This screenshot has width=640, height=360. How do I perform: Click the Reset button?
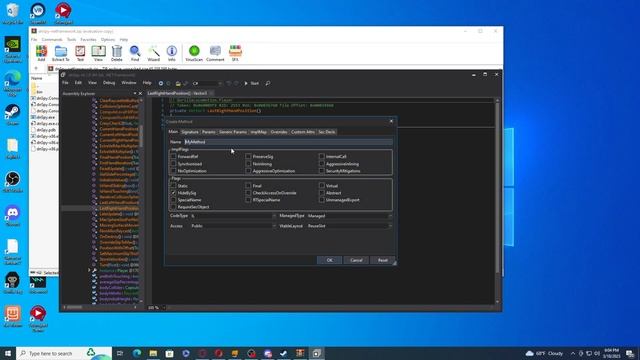[382, 260]
